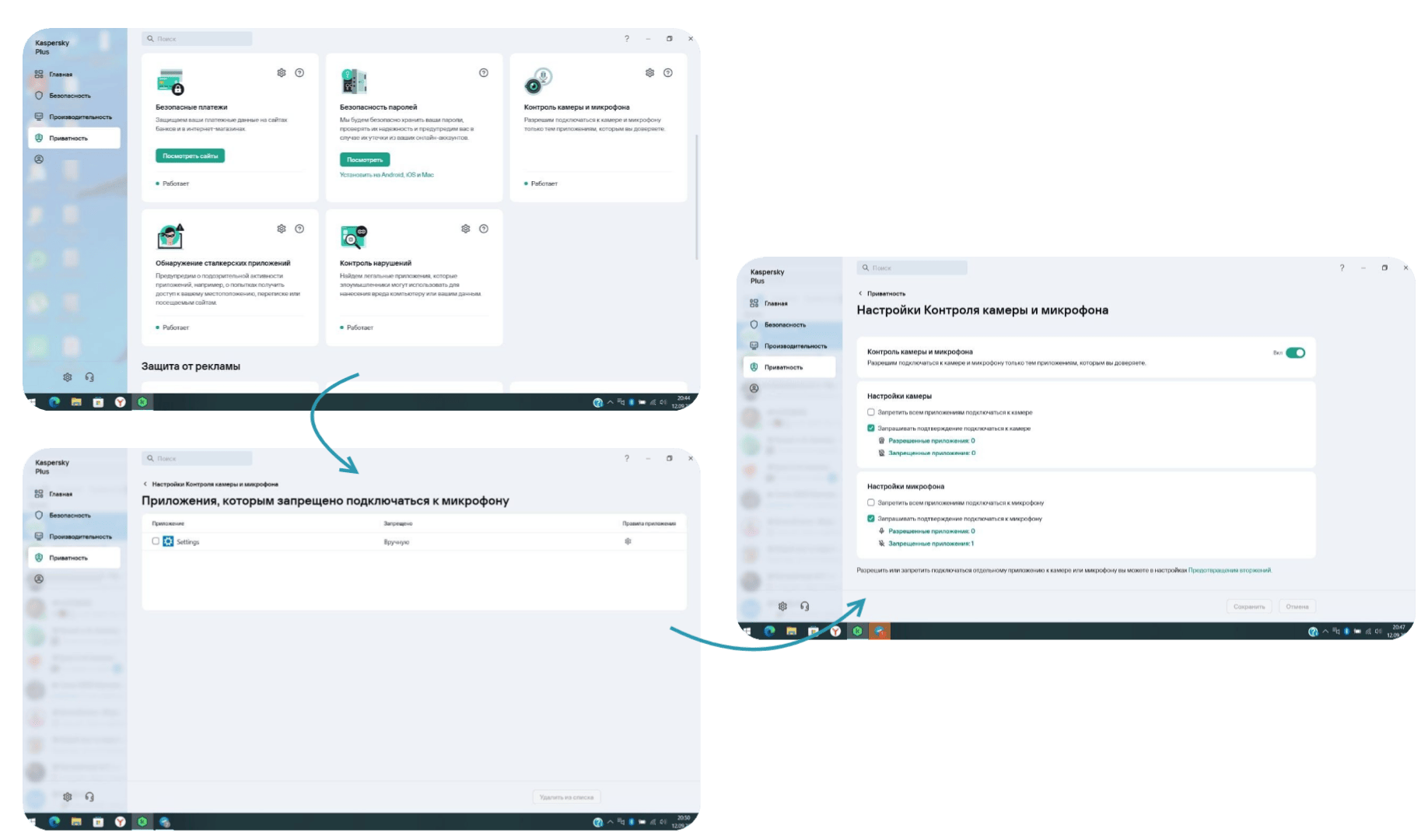The image size is (1428, 840).
Task: Click the 'Посмотреть сайты' button
Action: [191, 156]
